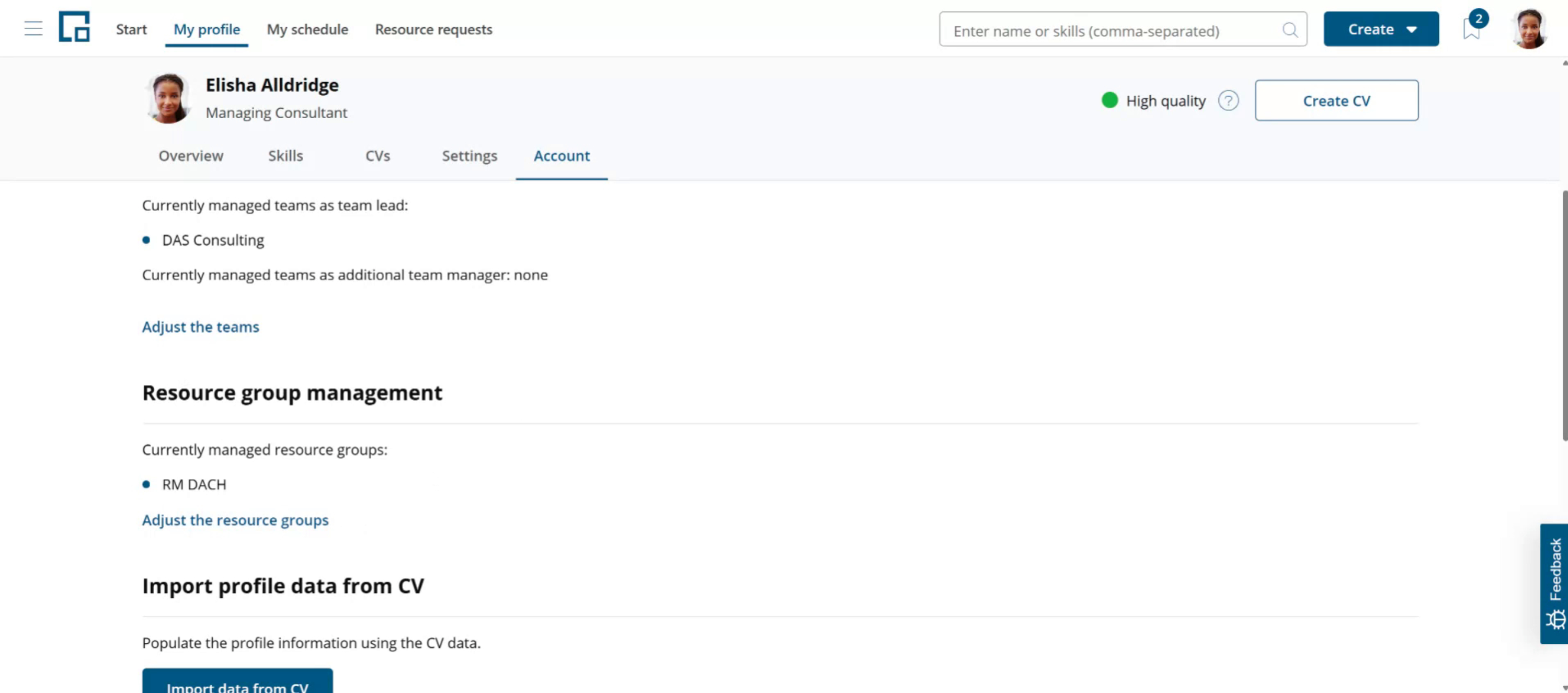
Task: Open My schedule
Action: click(307, 29)
